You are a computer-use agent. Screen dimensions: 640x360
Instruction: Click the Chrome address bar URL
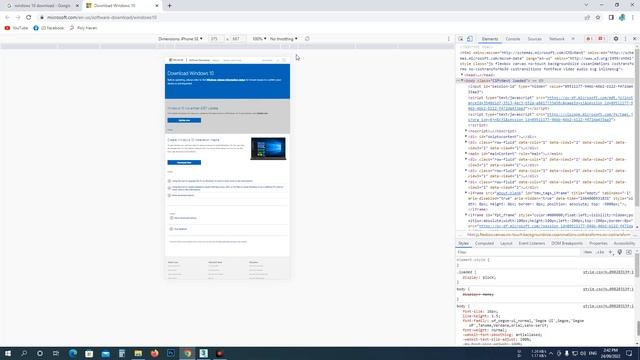[102, 18]
